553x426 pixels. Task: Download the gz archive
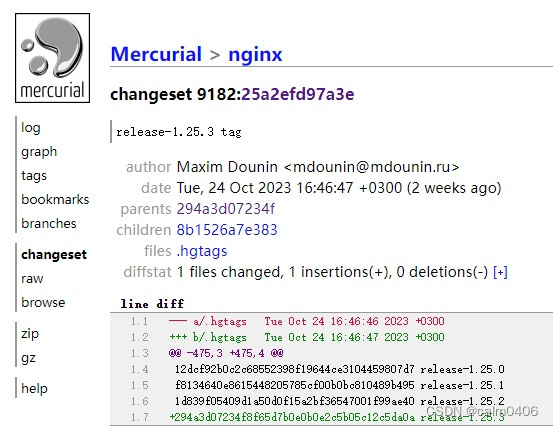point(28,358)
